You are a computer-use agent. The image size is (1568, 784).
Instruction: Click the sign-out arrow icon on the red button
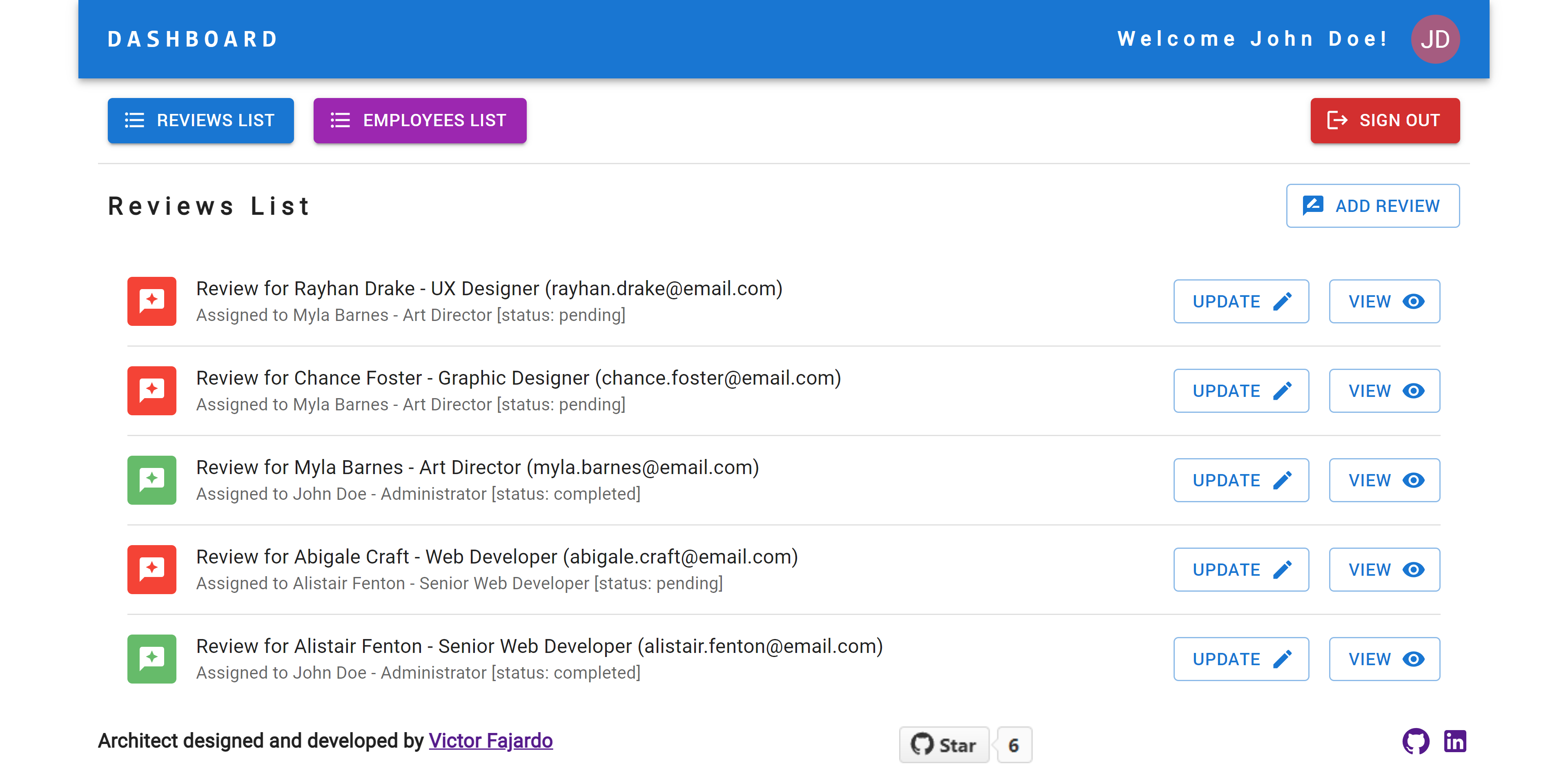(x=1337, y=120)
